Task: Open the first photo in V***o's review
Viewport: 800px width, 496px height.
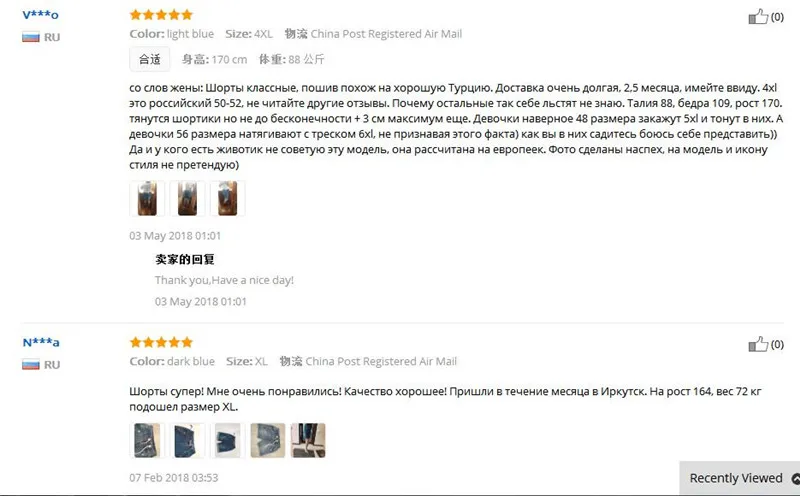Action: point(147,199)
